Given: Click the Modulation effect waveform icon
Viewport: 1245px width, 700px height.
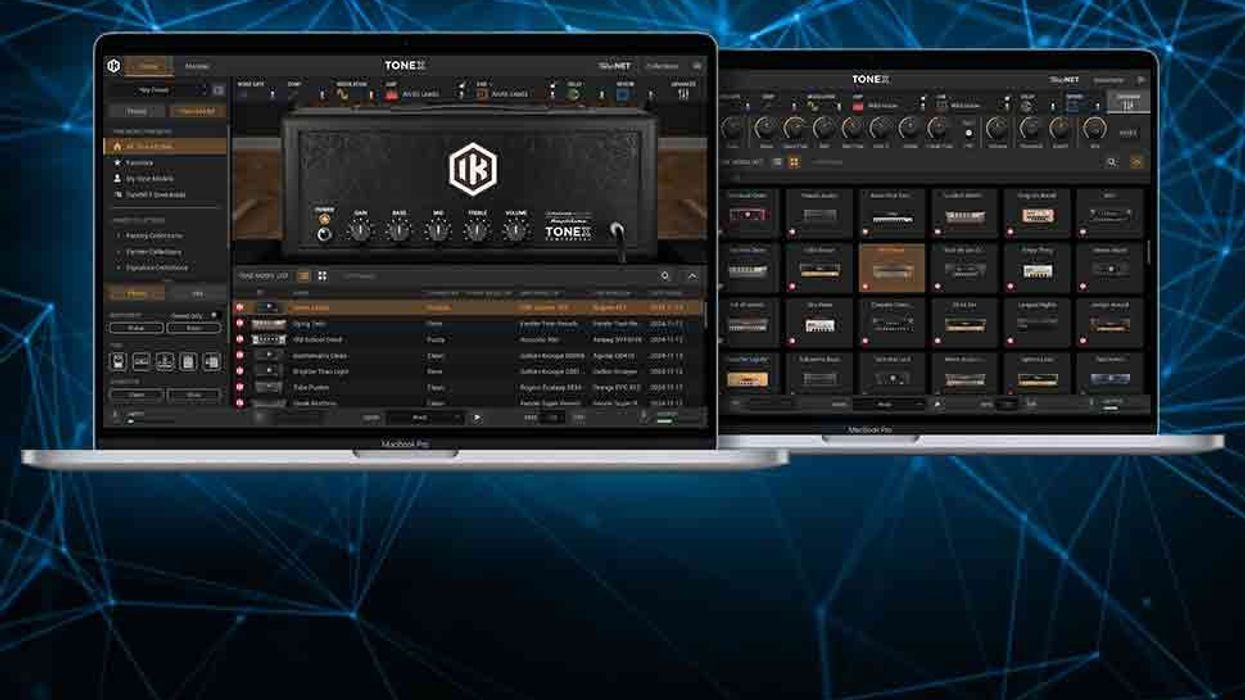Looking at the screenshot, I should (x=343, y=94).
